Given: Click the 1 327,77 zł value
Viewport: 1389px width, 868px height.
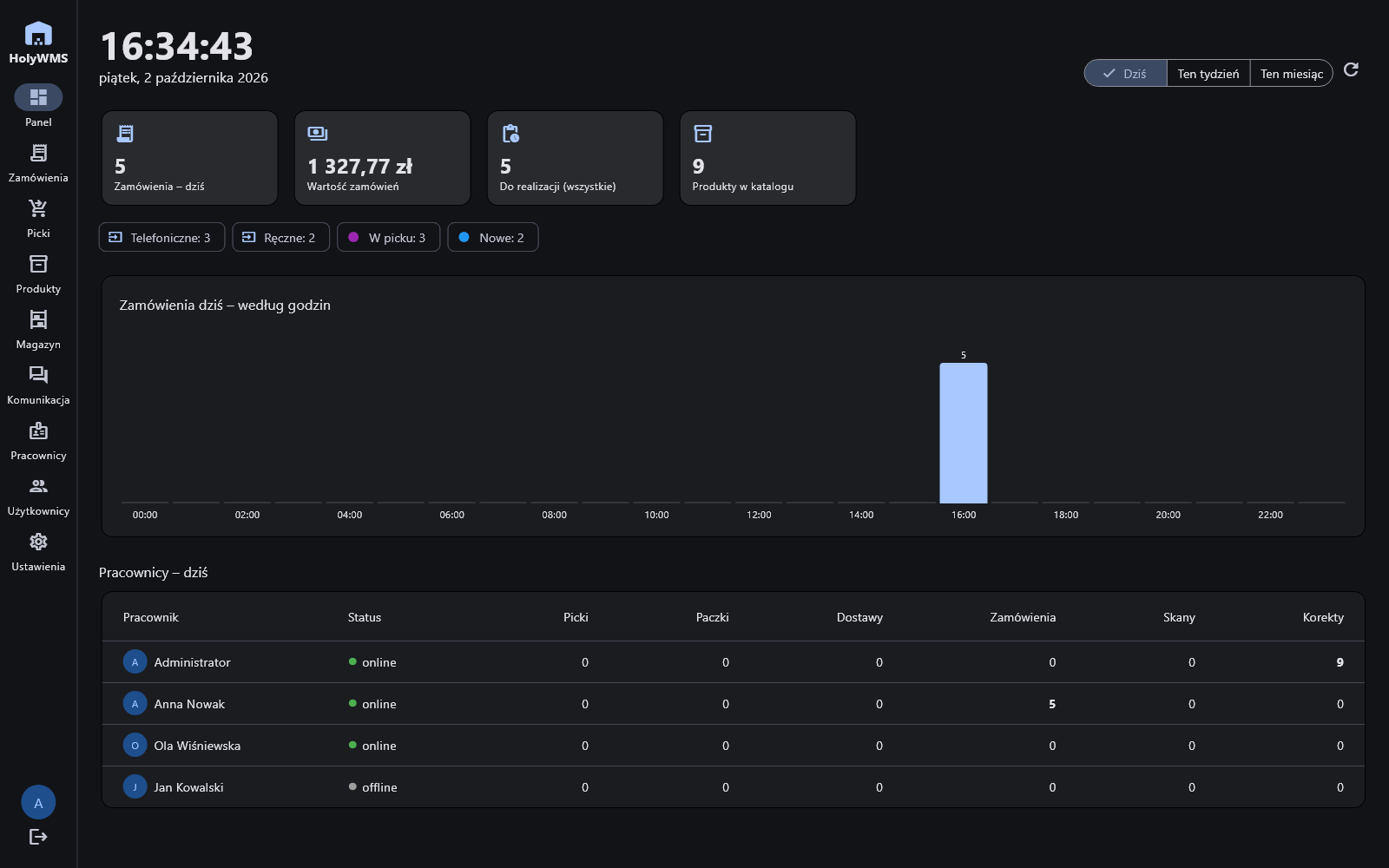Looking at the screenshot, I should pos(359,167).
